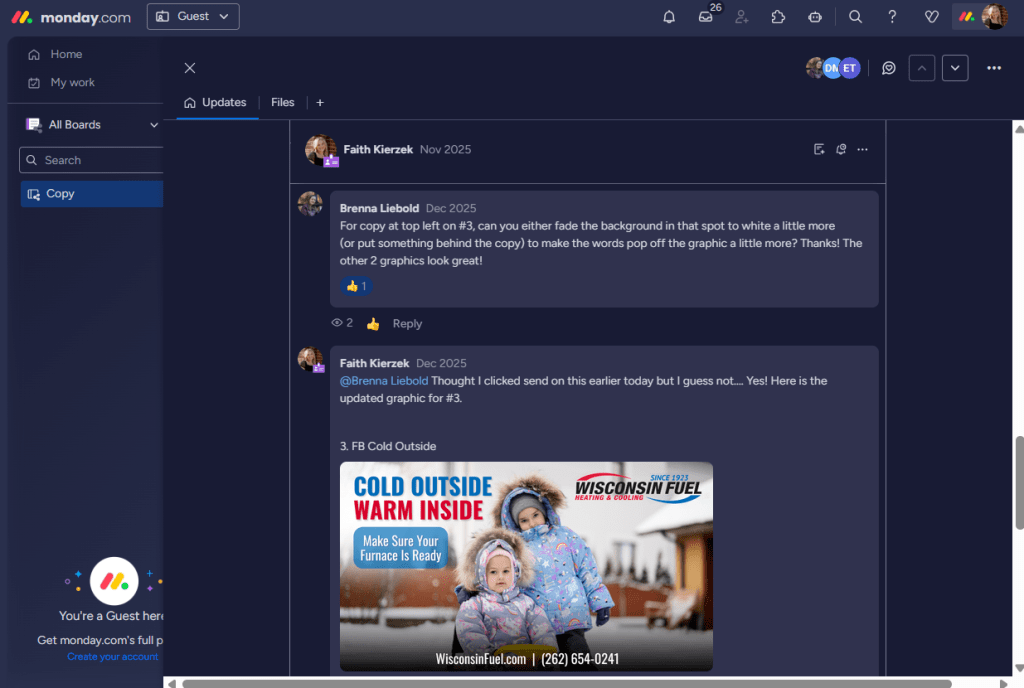Viewport: 1024px width, 688px height.
Task: Toggle like next to the Reply link
Action: (373, 324)
